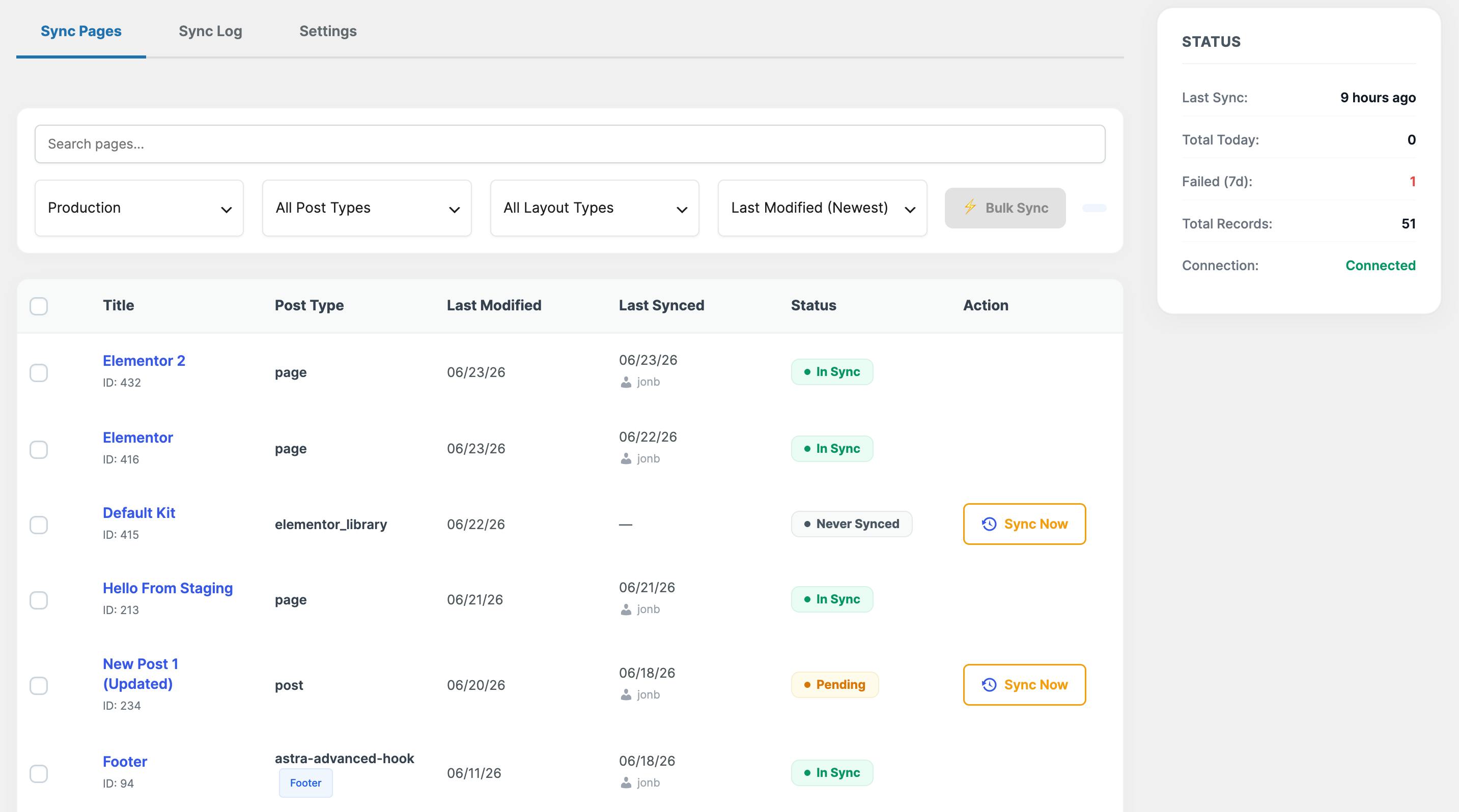Viewport: 1459px width, 812px height.
Task: Switch to the Sync Log tab
Action: 210,31
